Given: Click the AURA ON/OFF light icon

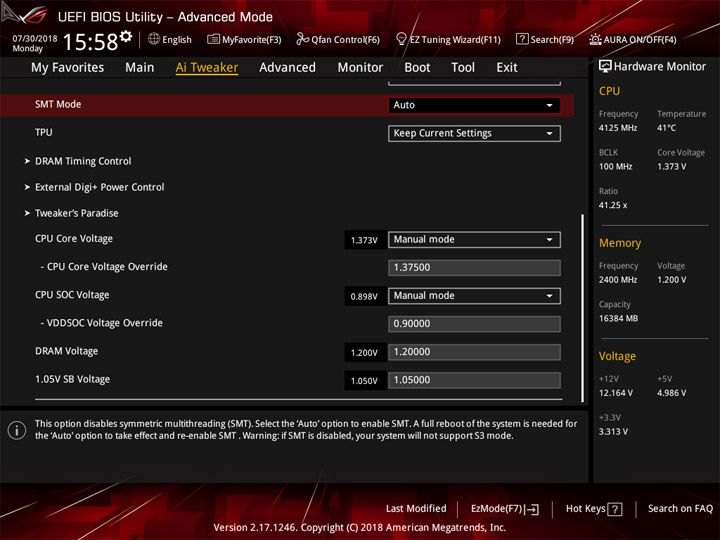Looking at the screenshot, I should click(595, 39).
